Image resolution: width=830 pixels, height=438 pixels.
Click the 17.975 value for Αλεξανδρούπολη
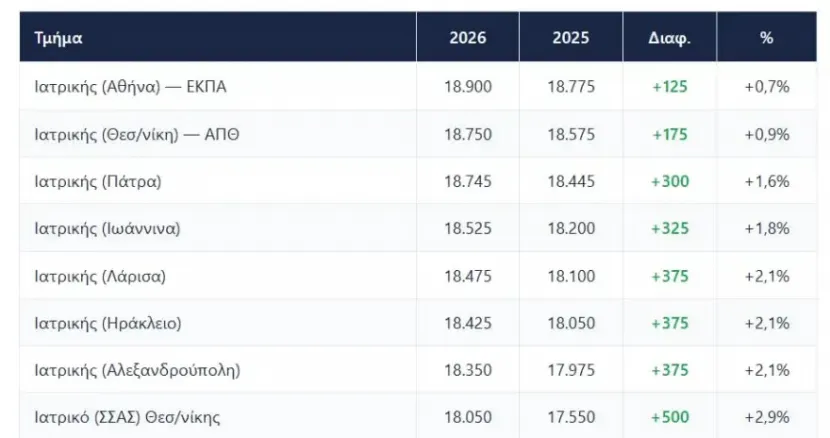point(571,370)
